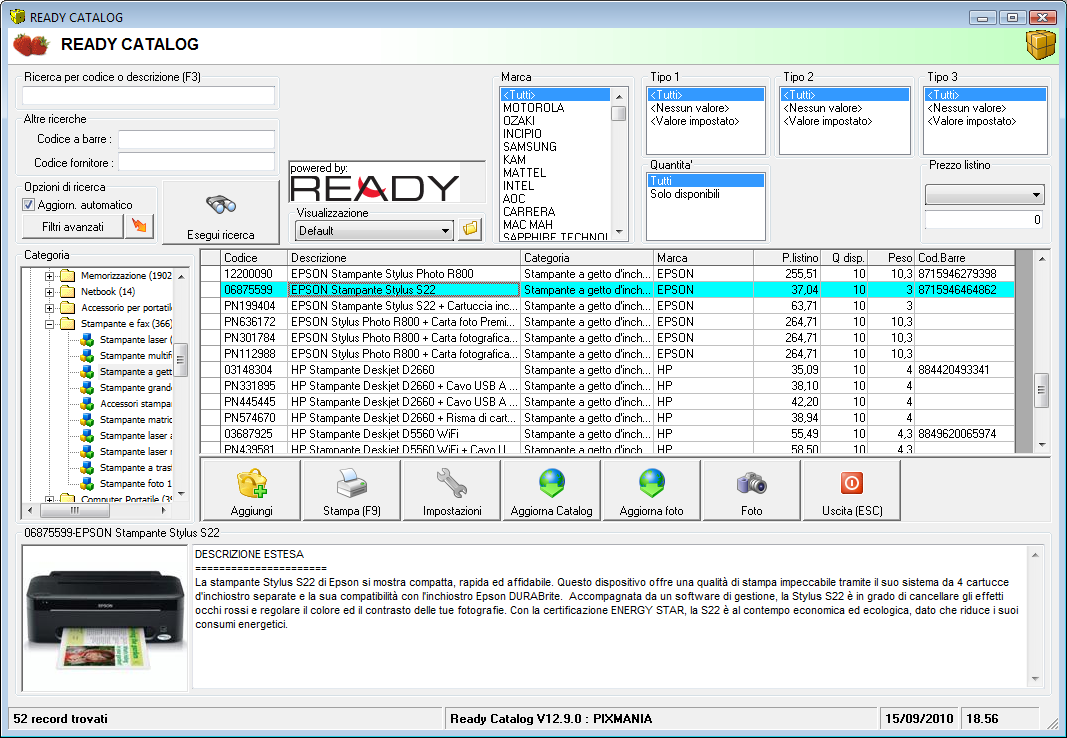The height and width of the screenshot is (738, 1067).
Task: Click the Prezzo listino value field
Action: pos(984,220)
